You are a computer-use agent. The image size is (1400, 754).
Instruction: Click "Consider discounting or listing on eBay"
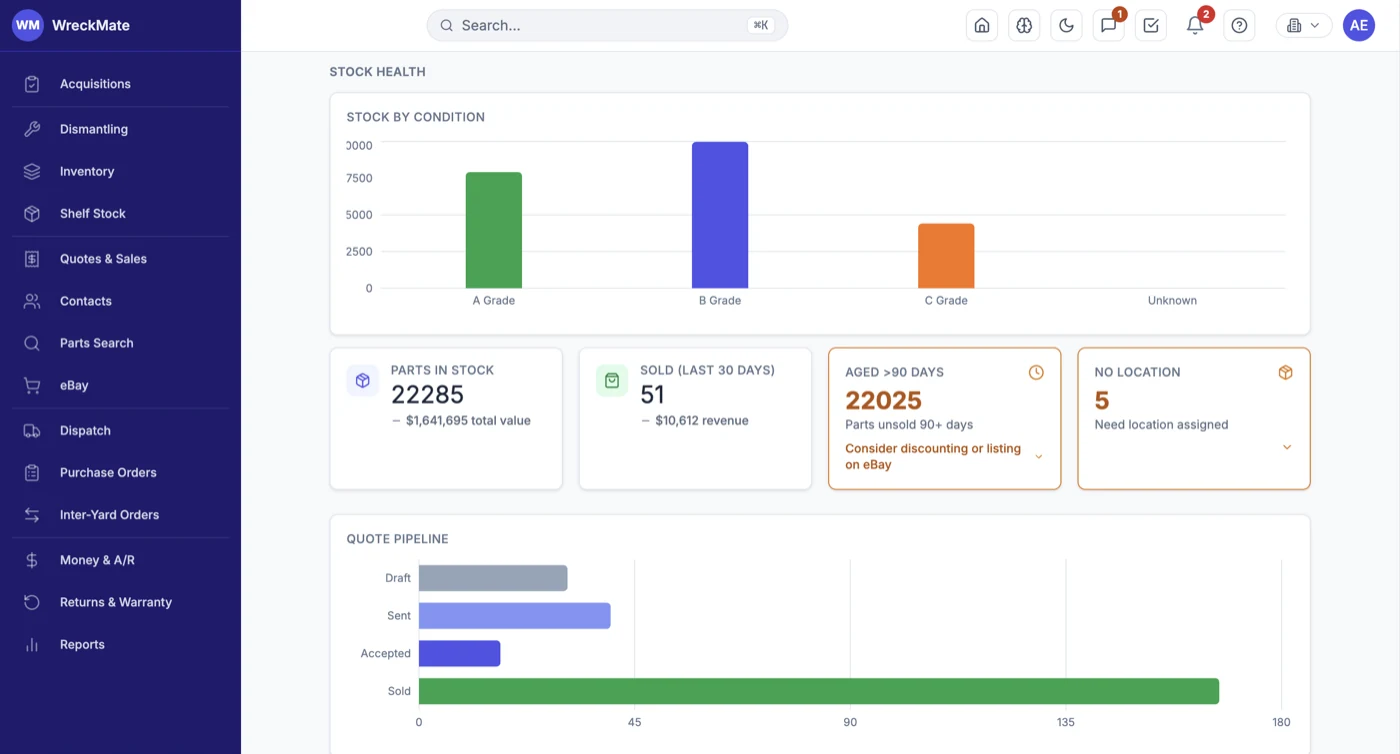pos(933,456)
